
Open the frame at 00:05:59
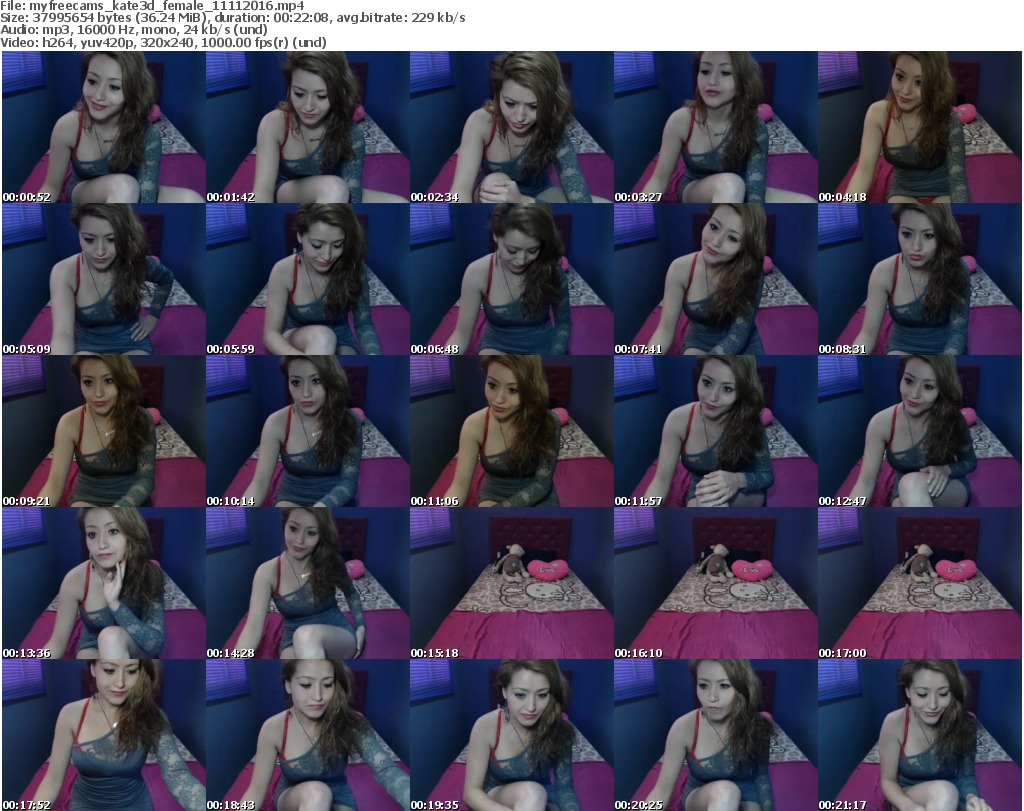308,279
